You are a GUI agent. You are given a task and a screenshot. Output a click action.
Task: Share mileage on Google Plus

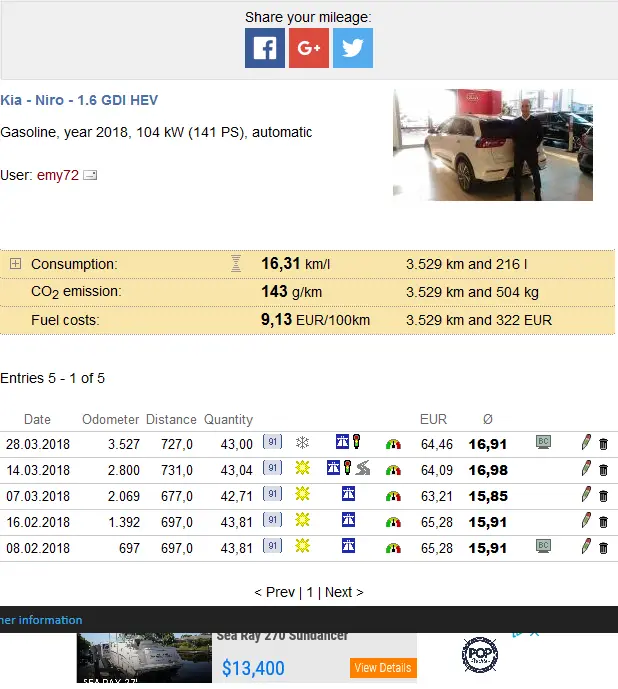(x=309, y=48)
